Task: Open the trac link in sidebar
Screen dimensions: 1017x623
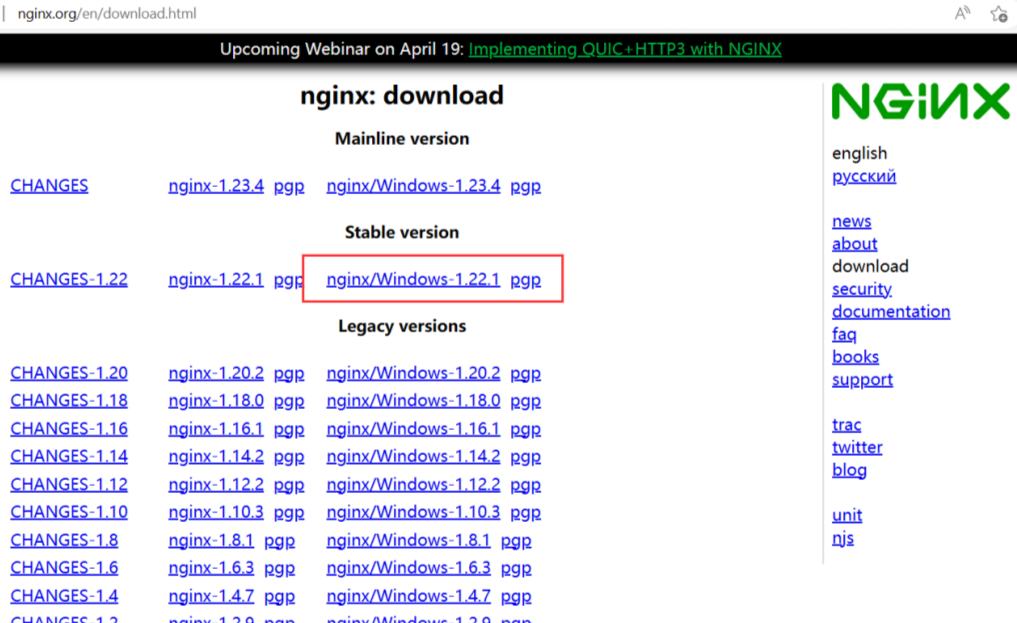Action: [846, 425]
